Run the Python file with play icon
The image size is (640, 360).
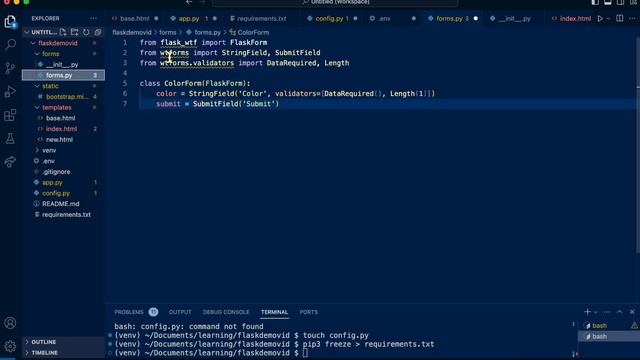click(600, 18)
